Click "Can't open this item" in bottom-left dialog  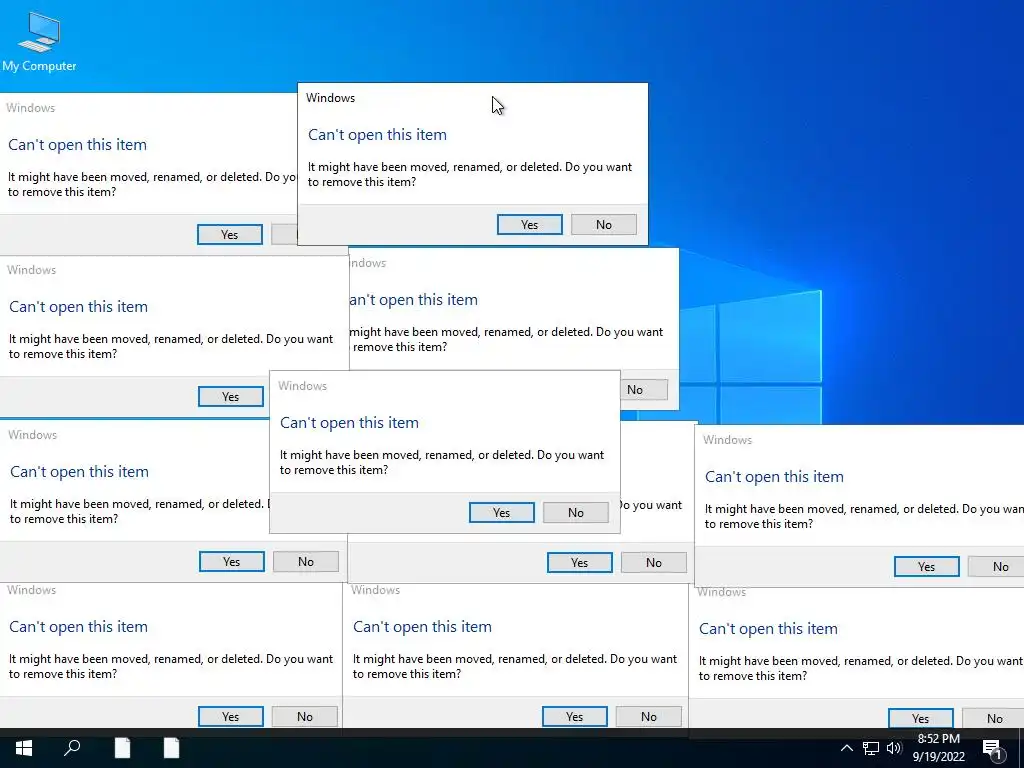pos(78,627)
